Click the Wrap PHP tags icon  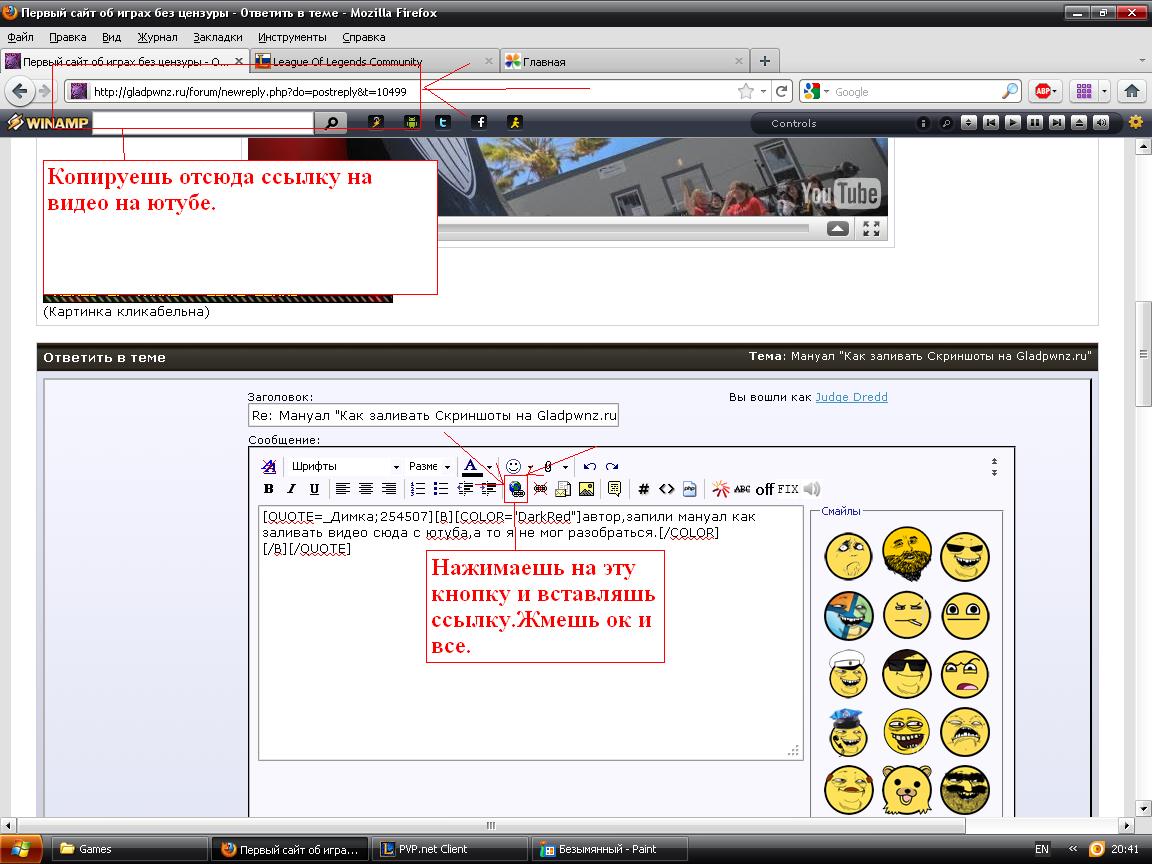pyautogui.click(x=690, y=489)
